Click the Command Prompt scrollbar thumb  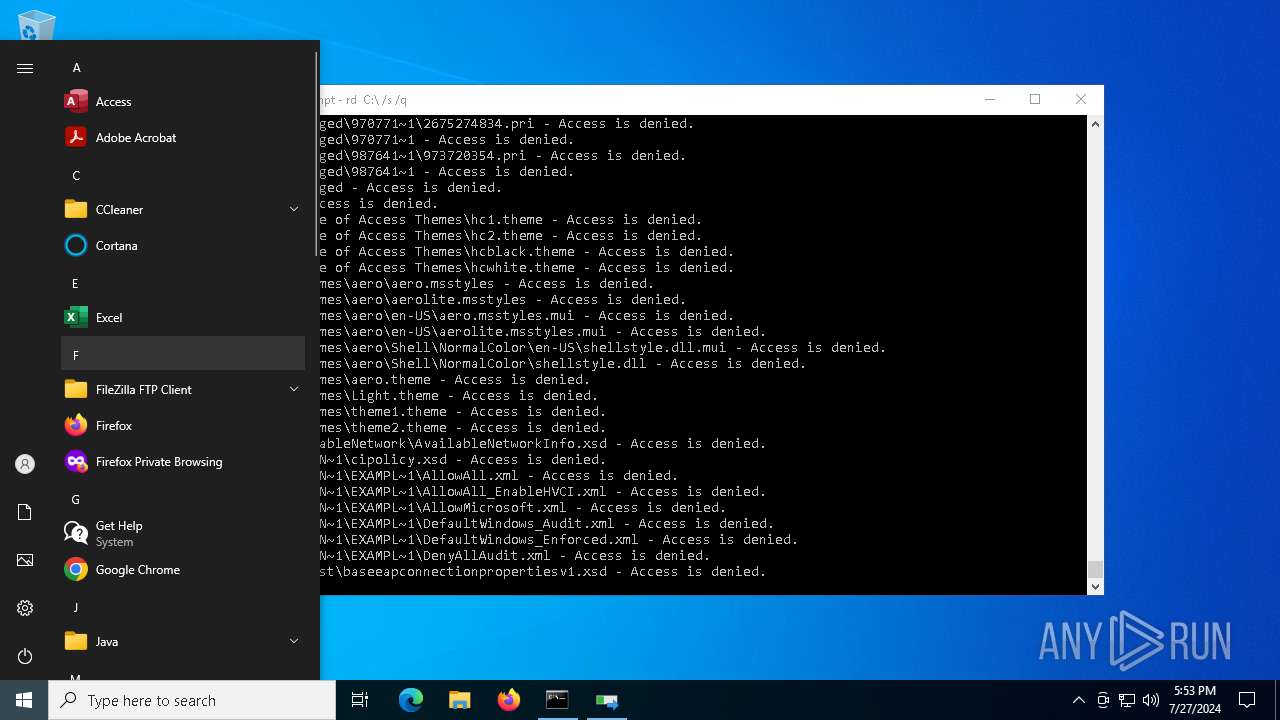click(x=1095, y=569)
